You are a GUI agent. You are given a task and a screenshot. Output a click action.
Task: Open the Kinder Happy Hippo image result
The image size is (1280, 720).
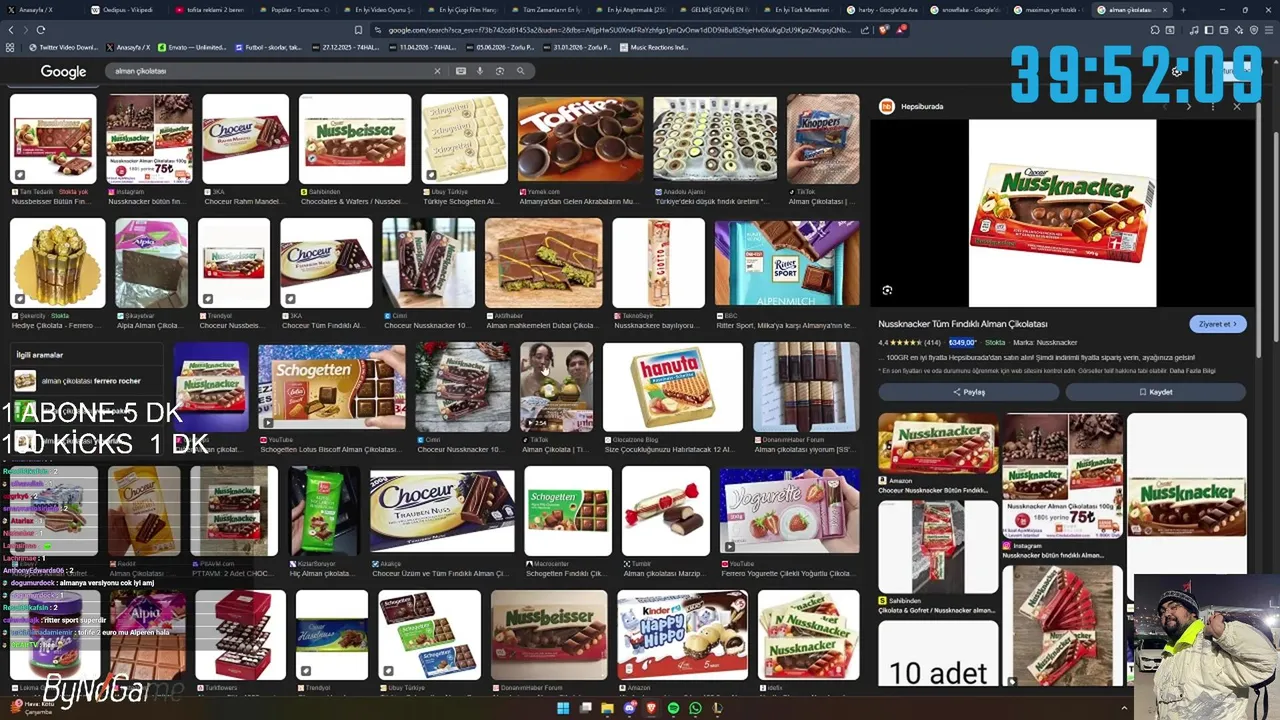682,635
